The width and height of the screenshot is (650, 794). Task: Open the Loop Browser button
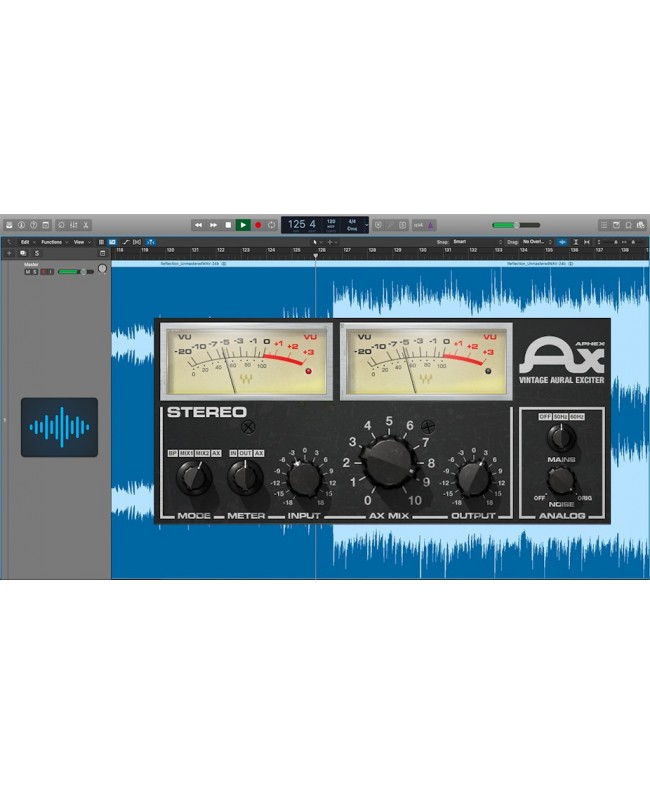tap(628, 225)
